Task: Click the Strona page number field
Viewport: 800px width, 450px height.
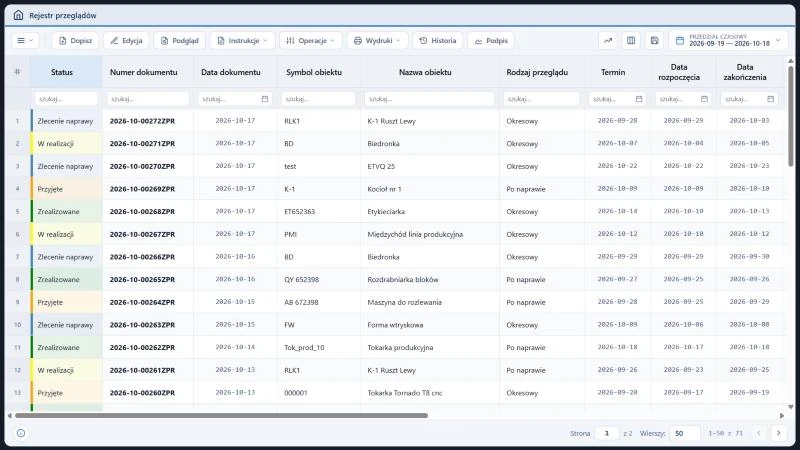Action: 607,433
